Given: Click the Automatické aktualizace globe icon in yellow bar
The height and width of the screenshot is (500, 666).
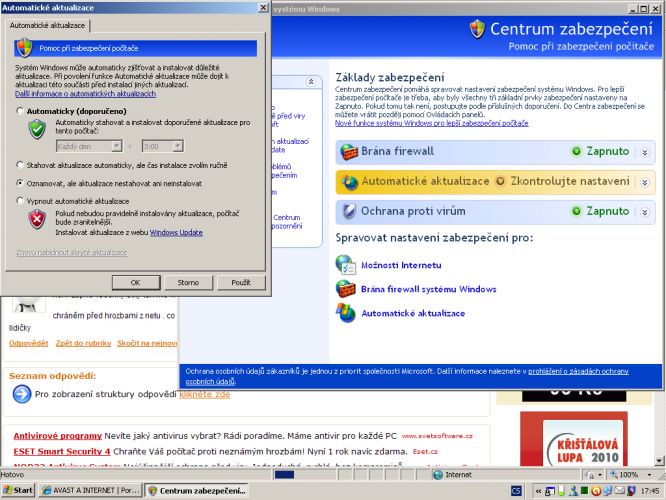Looking at the screenshot, I should [x=350, y=182].
